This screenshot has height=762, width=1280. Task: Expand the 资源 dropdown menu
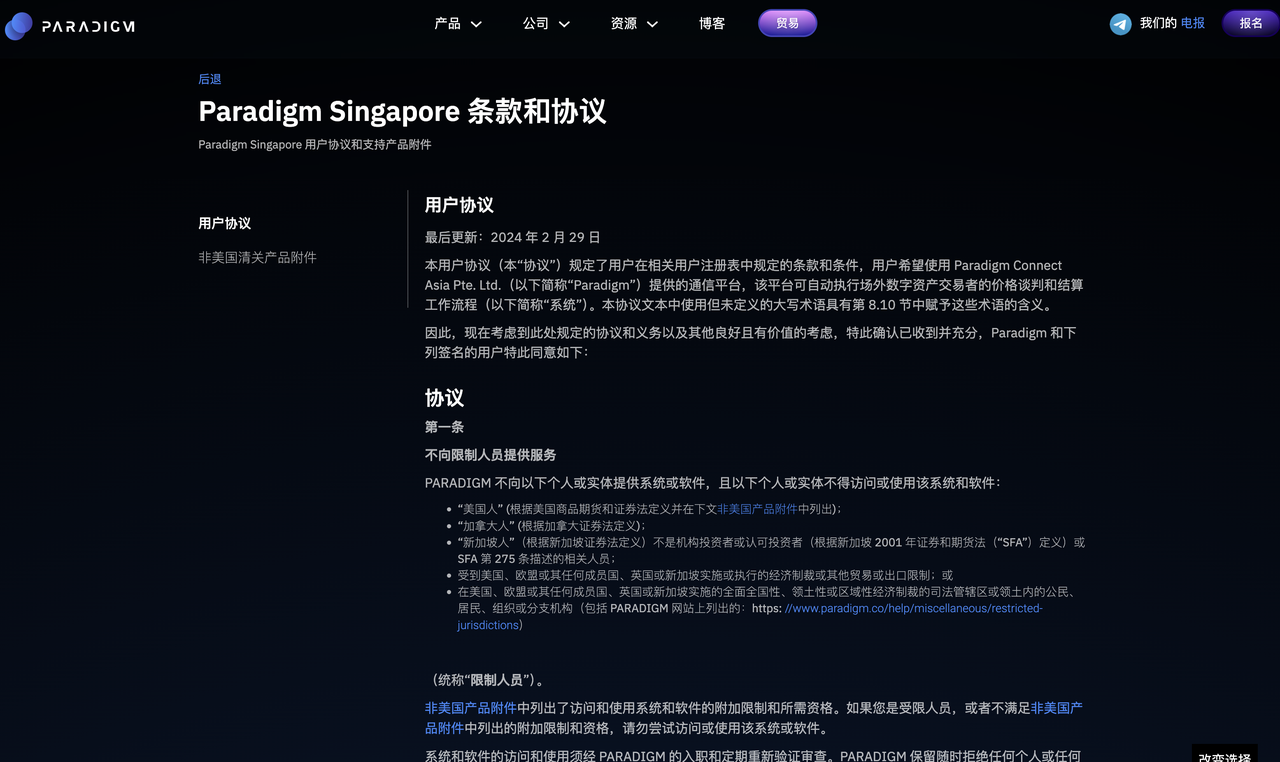(x=624, y=23)
